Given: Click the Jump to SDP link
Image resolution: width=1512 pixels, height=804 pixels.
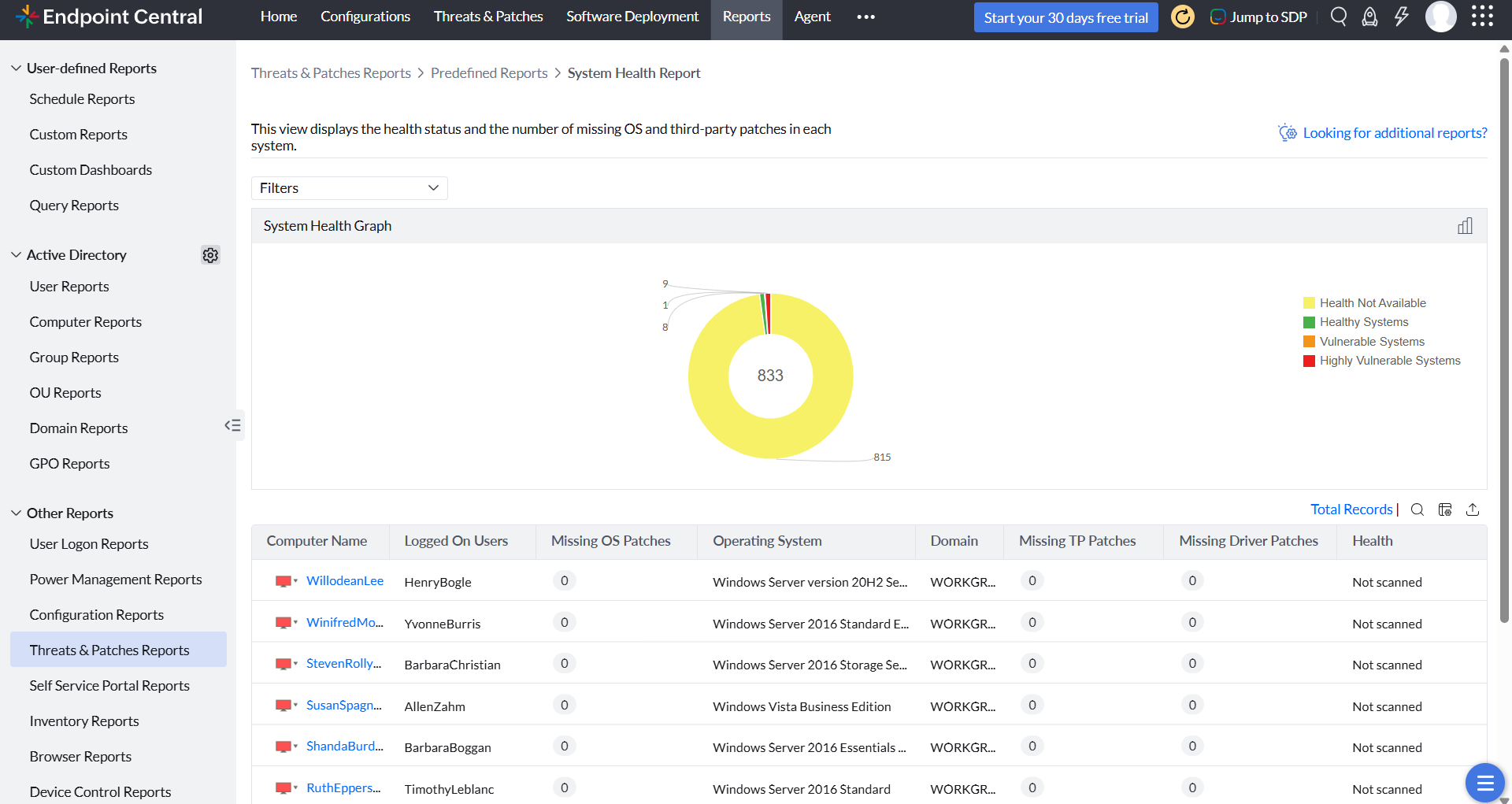Looking at the screenshot, I should [x=1268, y=17].
